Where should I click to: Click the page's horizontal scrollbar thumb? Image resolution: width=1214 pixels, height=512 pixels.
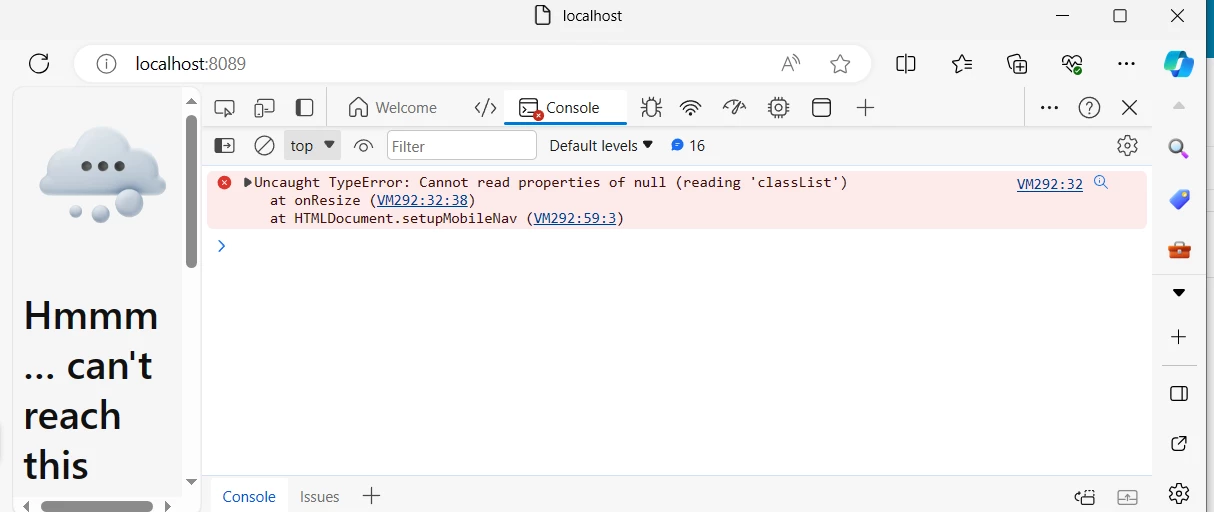pyautogui.click(x=97, y=506)
